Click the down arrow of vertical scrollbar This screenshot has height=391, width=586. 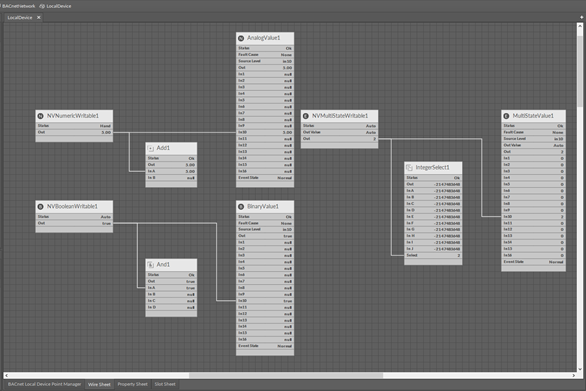580,369
